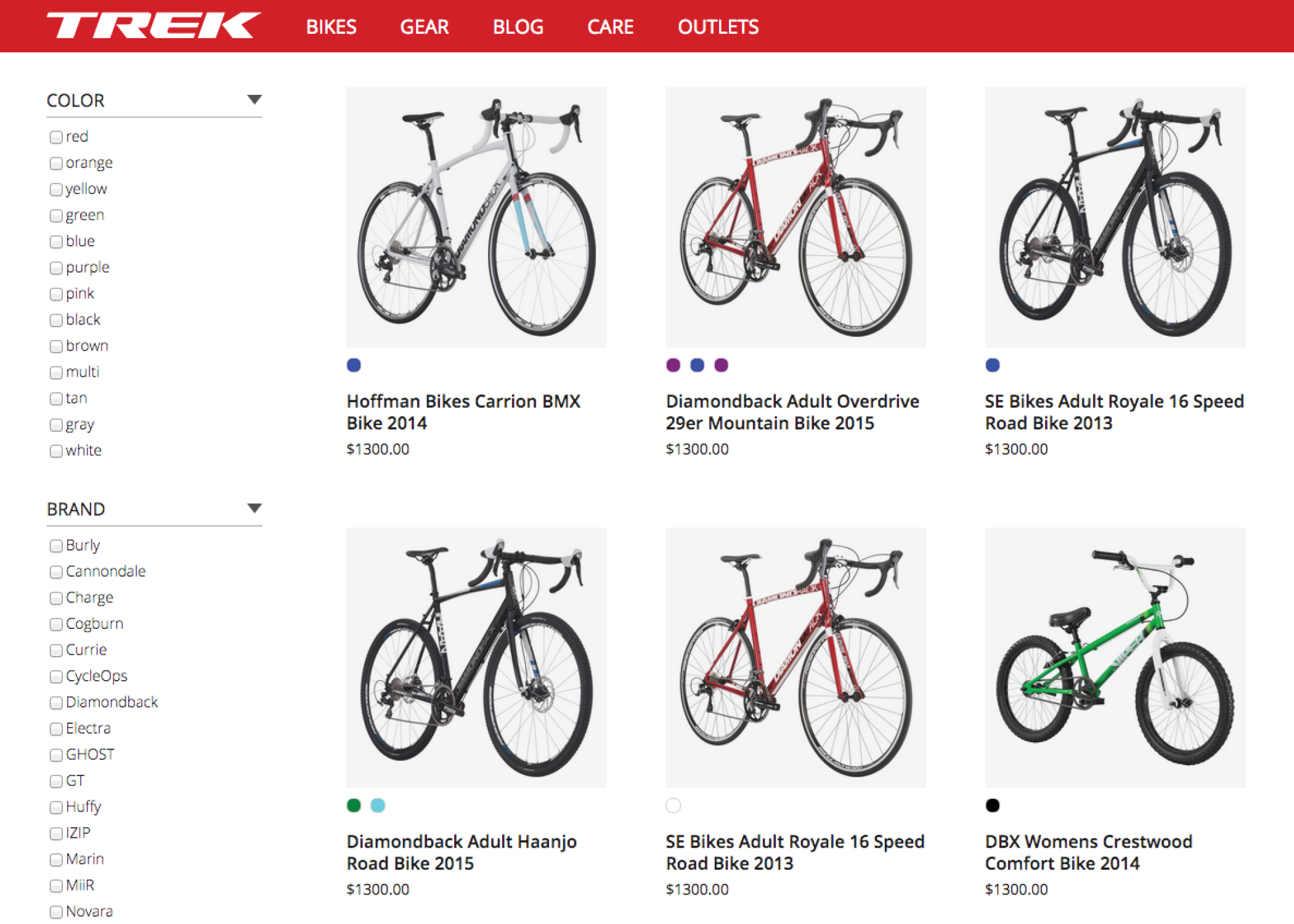The image size is (1294, 924).
Task: Select white swatch under second SE Royale
Action: [x=673, y=806]
